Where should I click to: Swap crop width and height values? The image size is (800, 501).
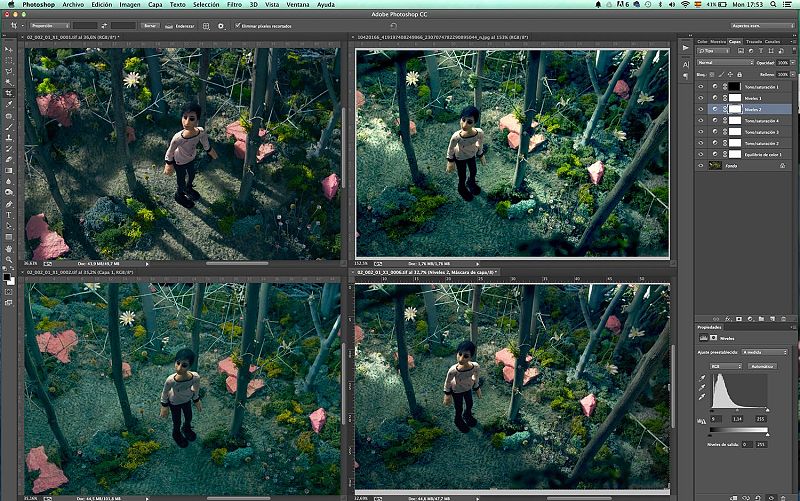click(x=104, y=26)
